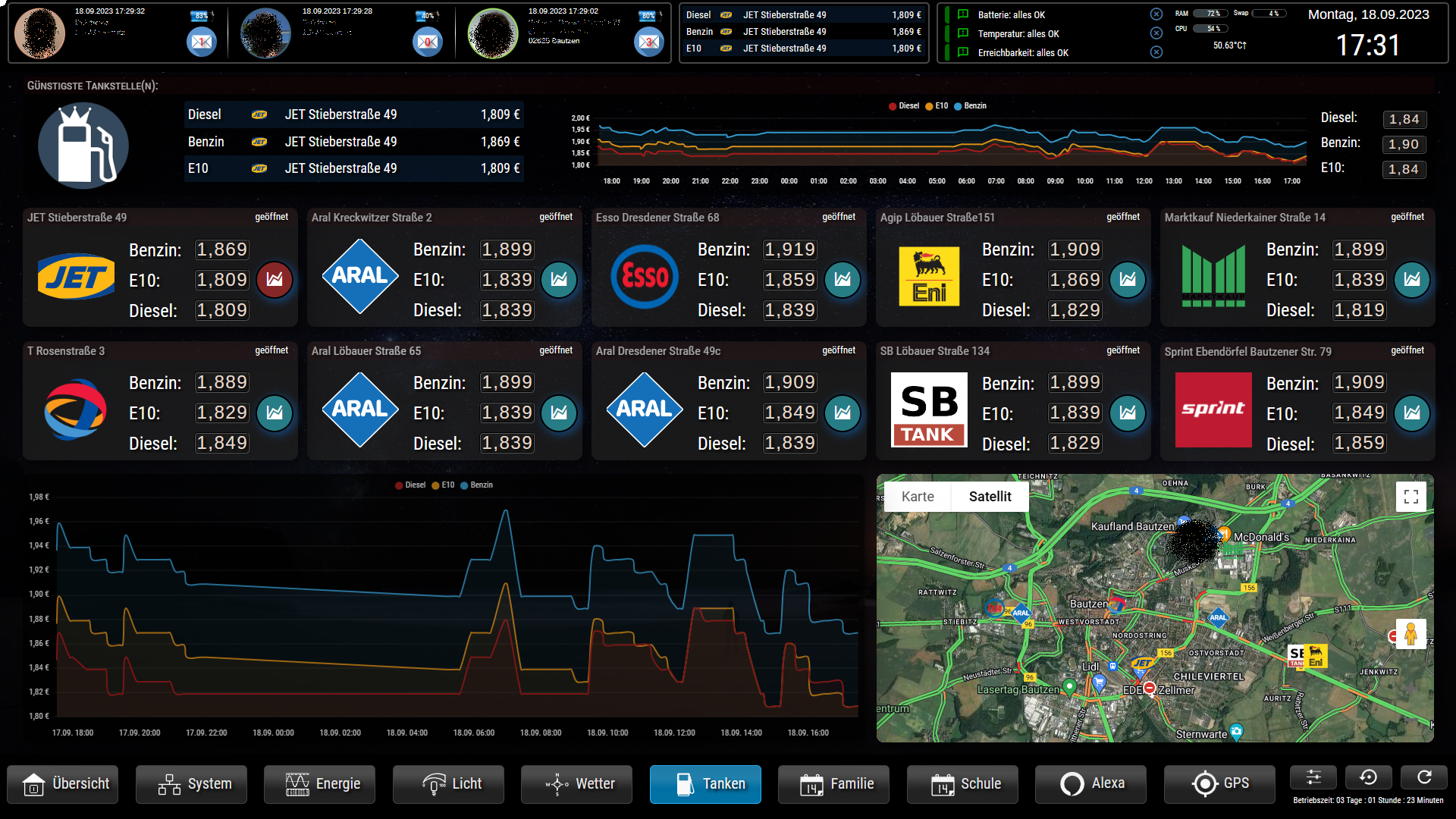This screenshot has width=1456, height=819.
Task: Switch map to Karte view
Action: point(918,497)
